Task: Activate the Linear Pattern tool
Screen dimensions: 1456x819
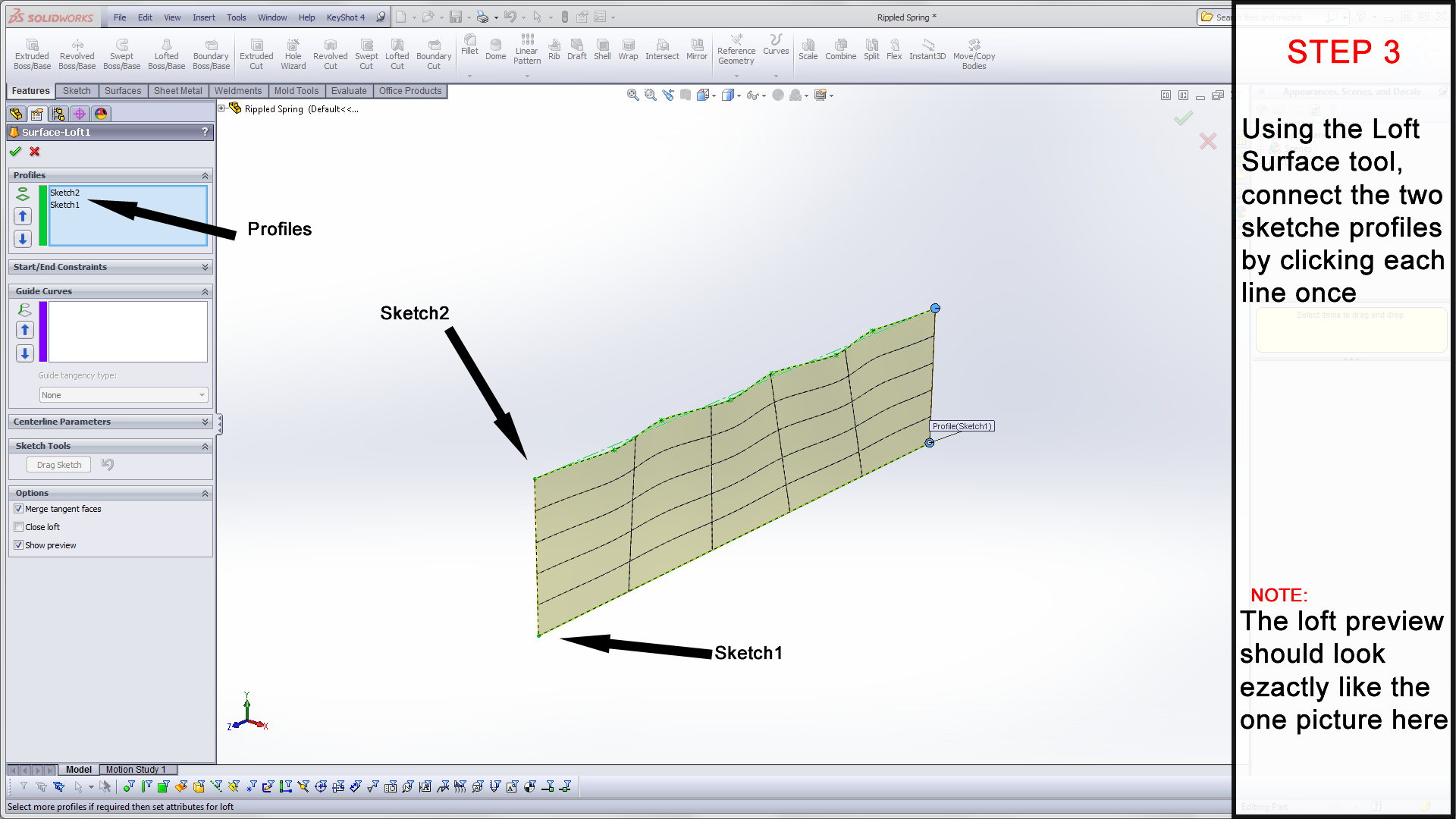Action: pos(526,49)
